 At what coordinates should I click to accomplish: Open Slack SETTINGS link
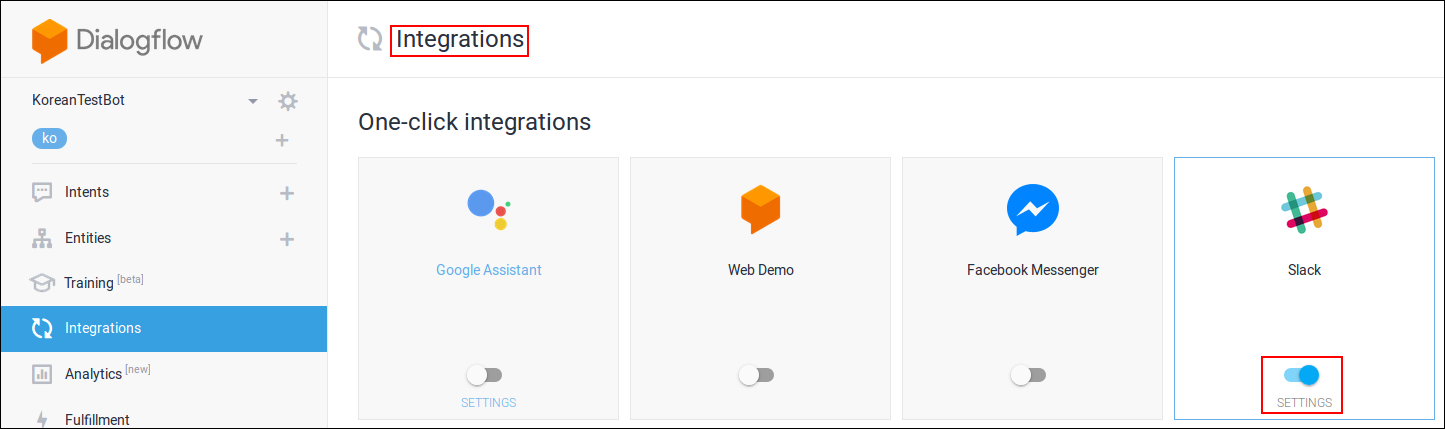point(1304,403)
